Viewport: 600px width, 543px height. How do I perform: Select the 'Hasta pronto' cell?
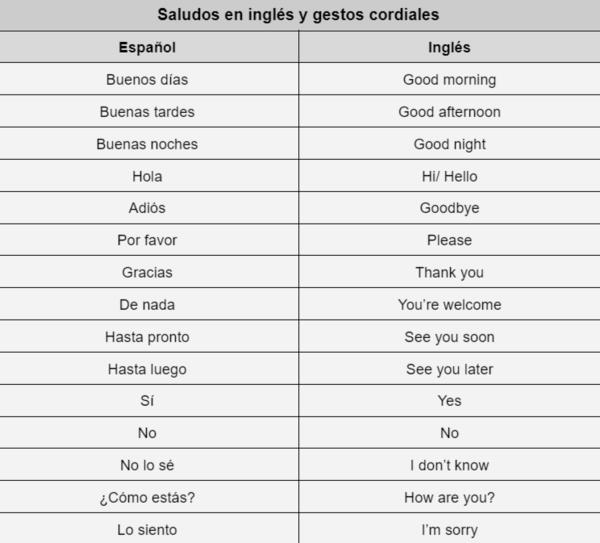pyautogui.click(x=149, y=337)
